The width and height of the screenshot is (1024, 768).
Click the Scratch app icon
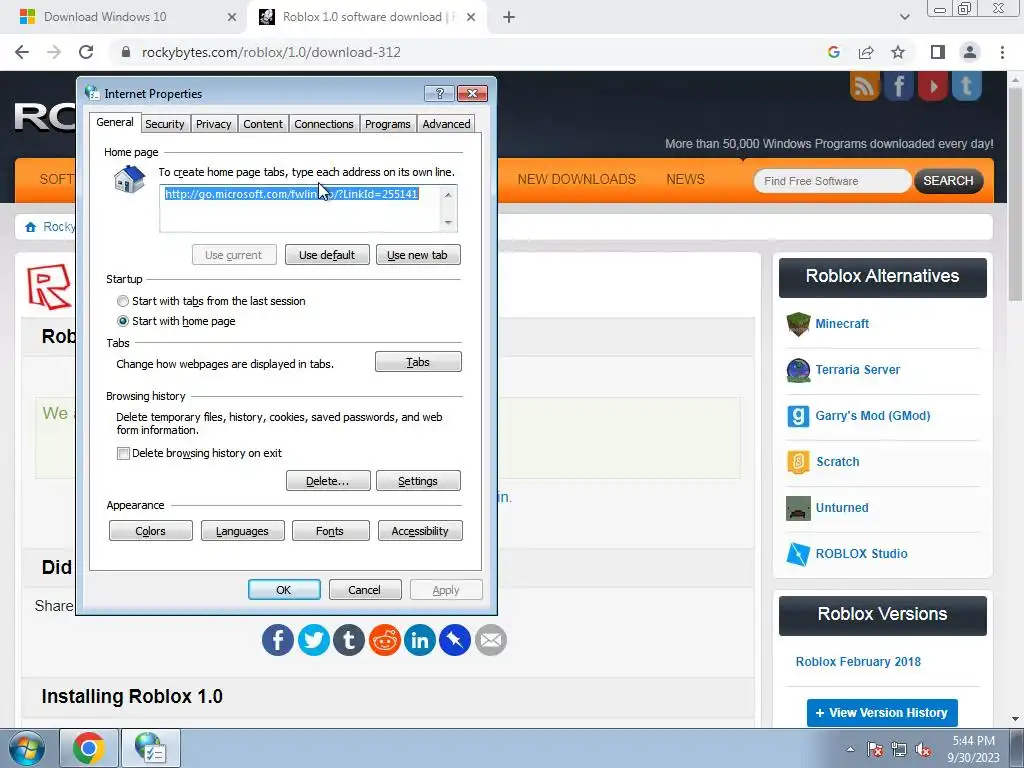(798, 462)
